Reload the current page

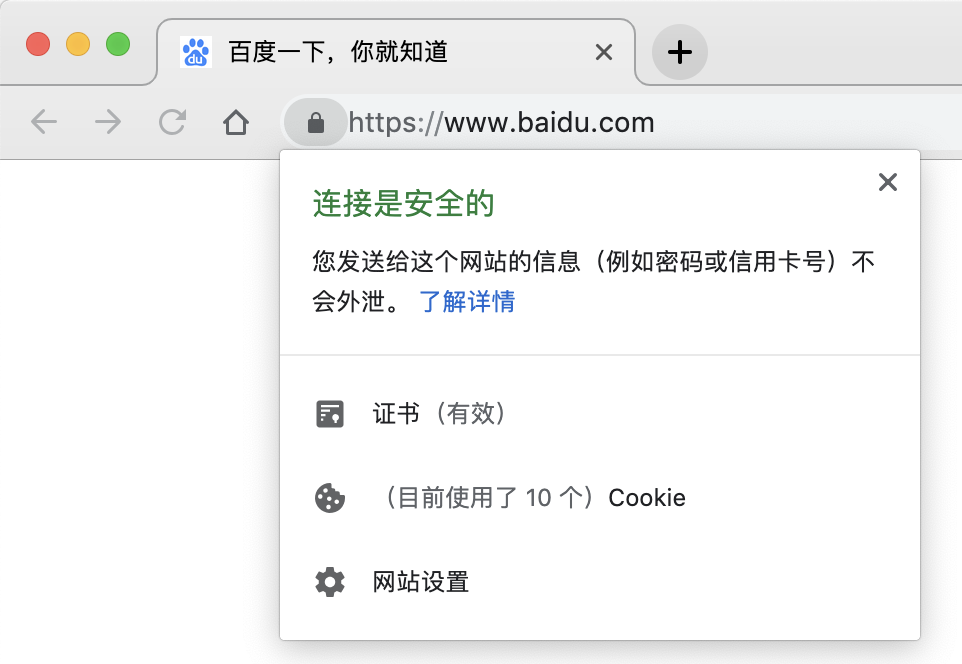[172, 123]
